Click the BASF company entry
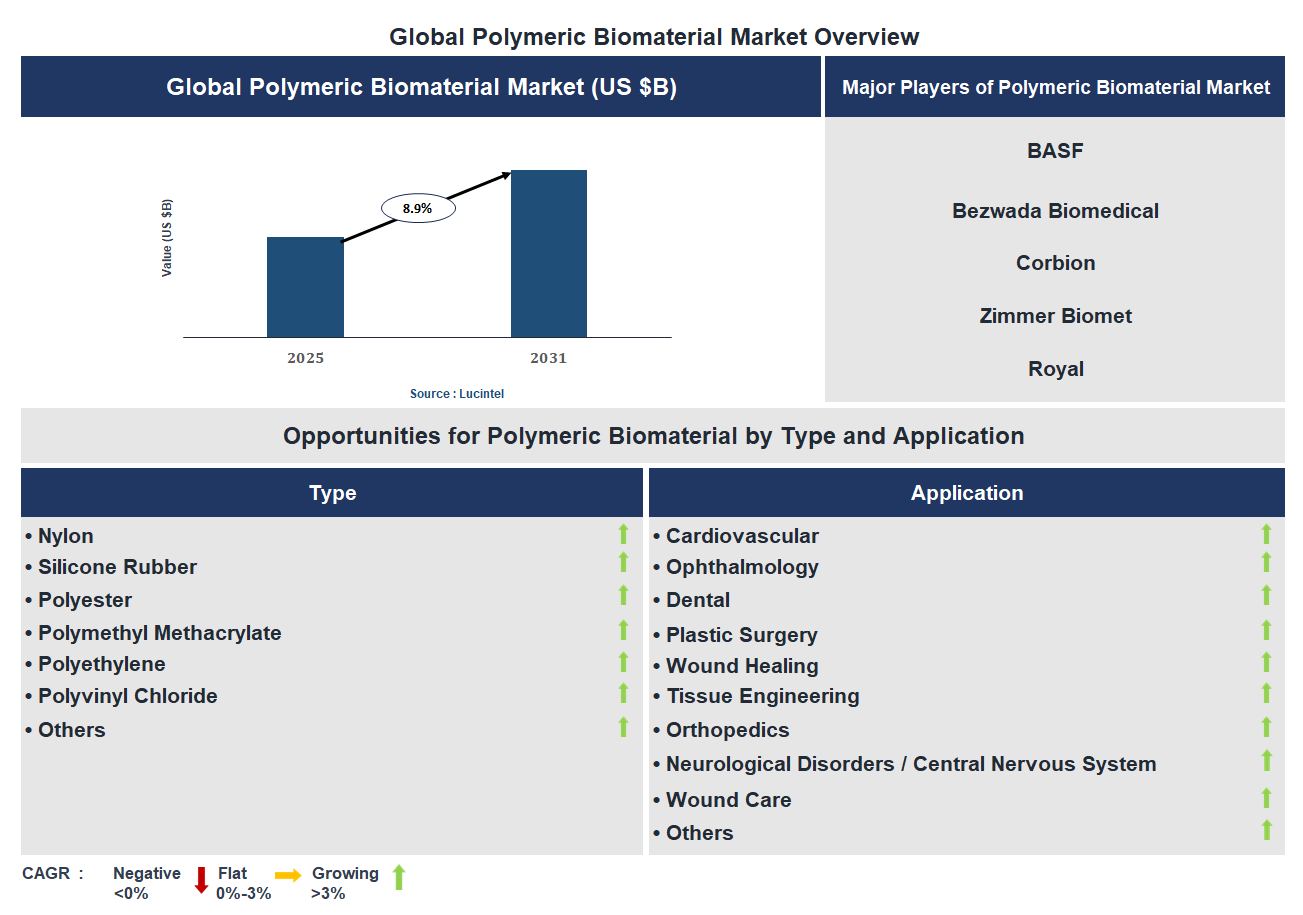 (1055, 151)
